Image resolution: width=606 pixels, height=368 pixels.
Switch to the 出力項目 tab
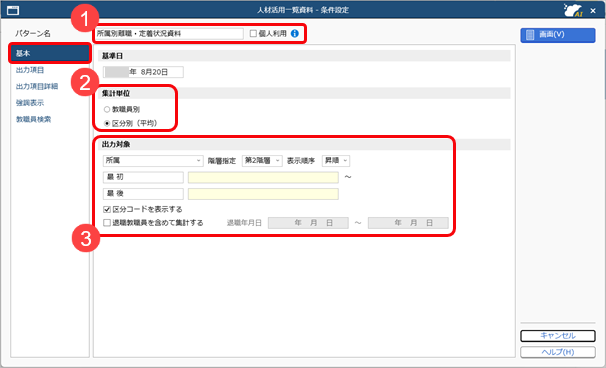pyautogui.click(x=30, y=70)
